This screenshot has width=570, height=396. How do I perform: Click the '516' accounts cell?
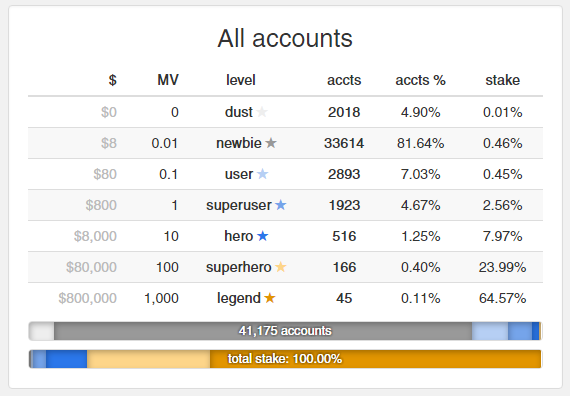tap(344, 236)
